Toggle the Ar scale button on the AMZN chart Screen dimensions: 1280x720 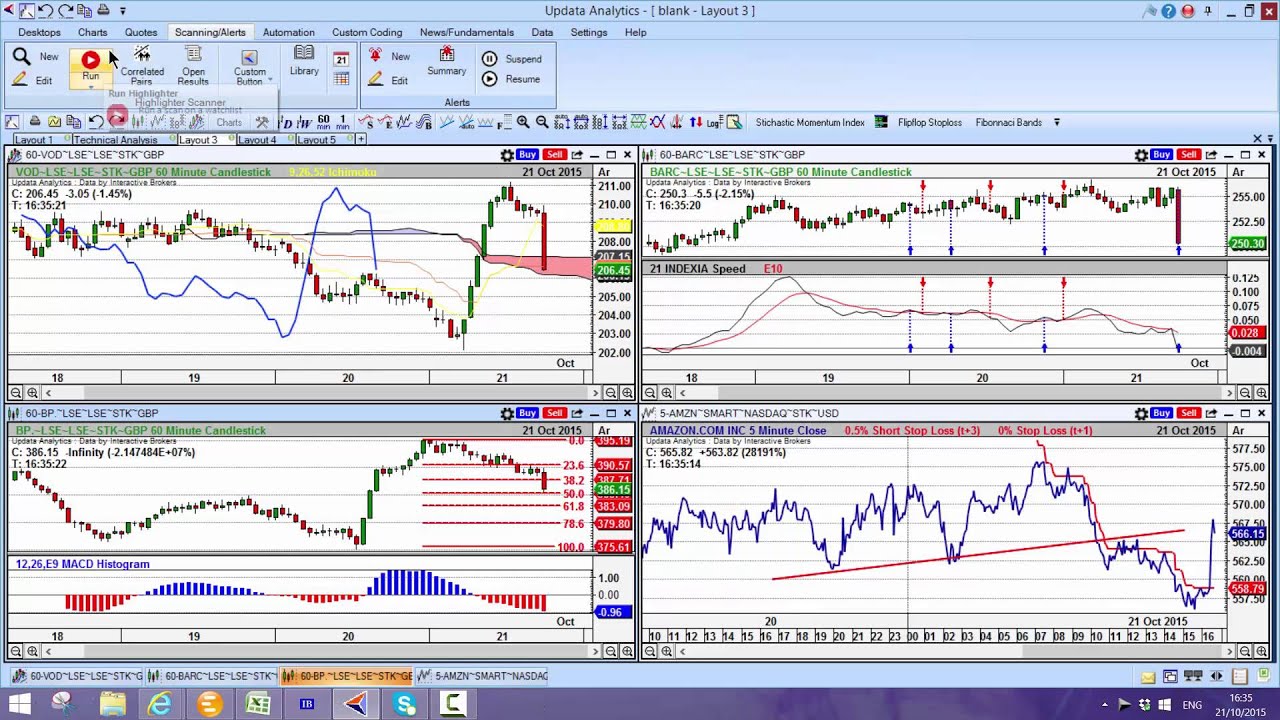(x=1238, y=430)
